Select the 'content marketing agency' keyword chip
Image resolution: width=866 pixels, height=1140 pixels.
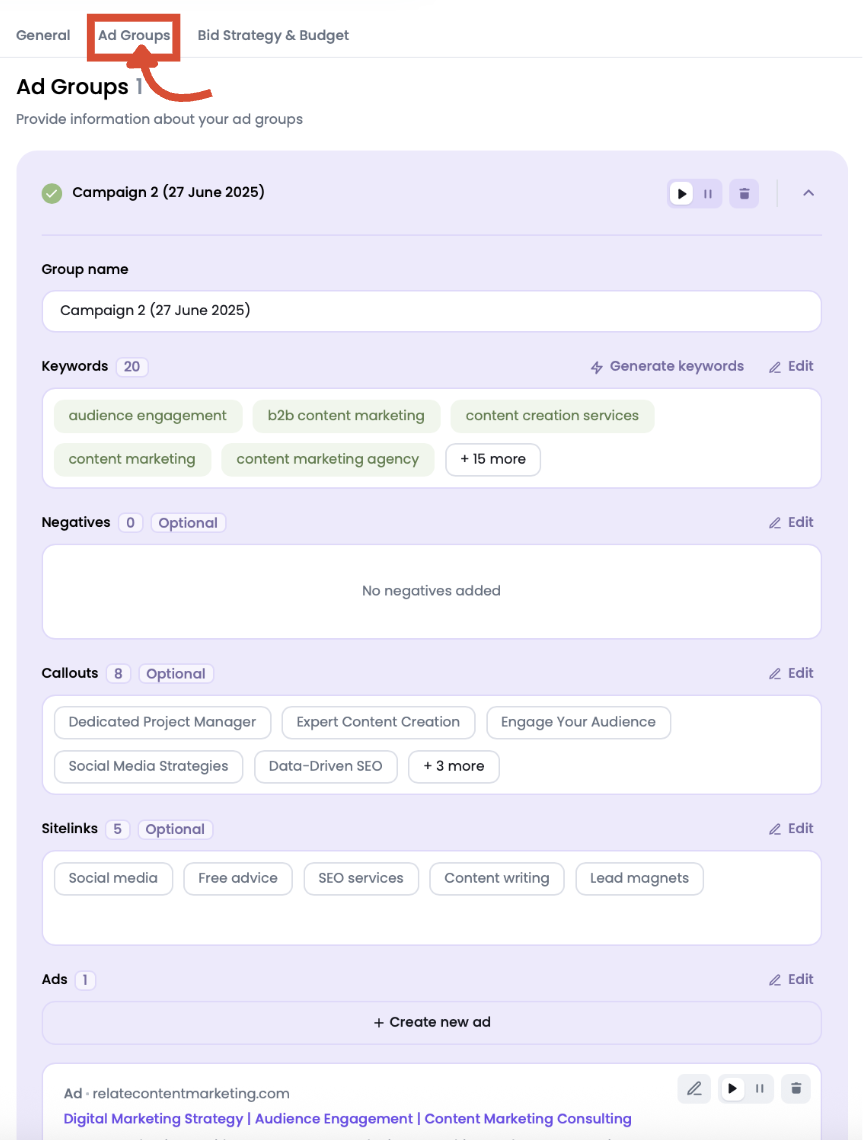(x=328, y=459)
